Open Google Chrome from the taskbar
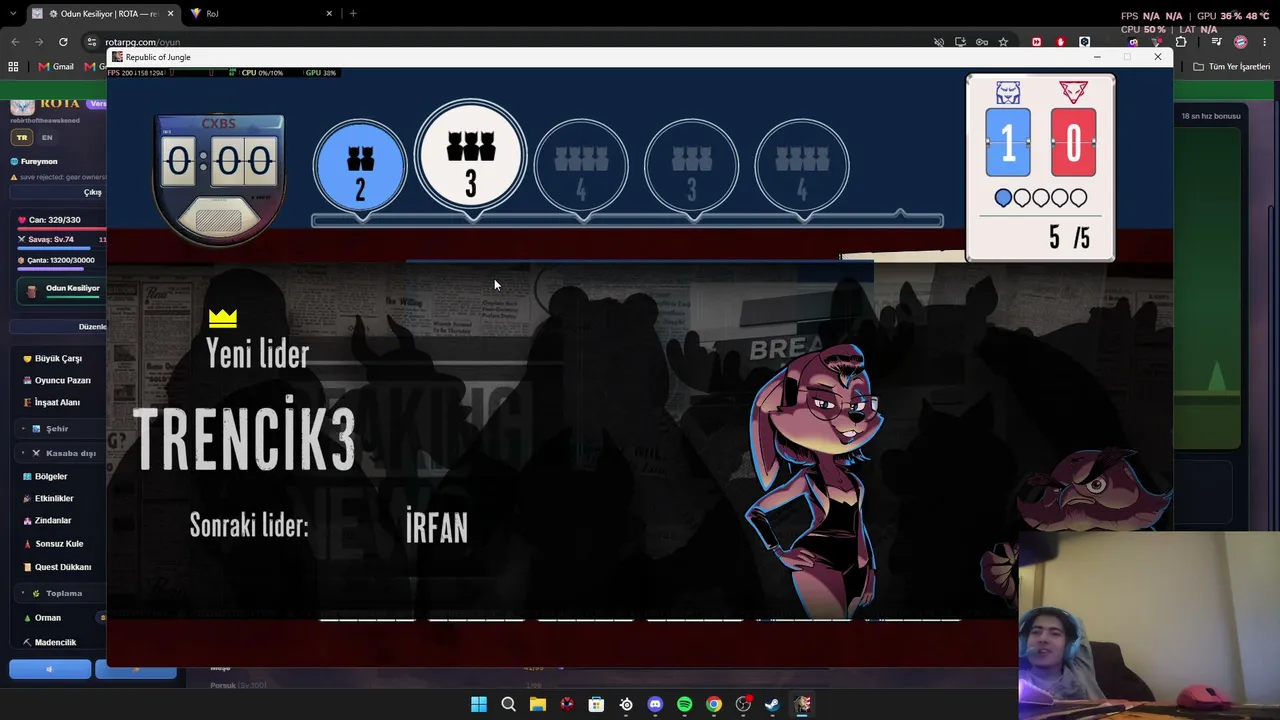Viewport: 1280px width, 720px height. click(713, 704)
